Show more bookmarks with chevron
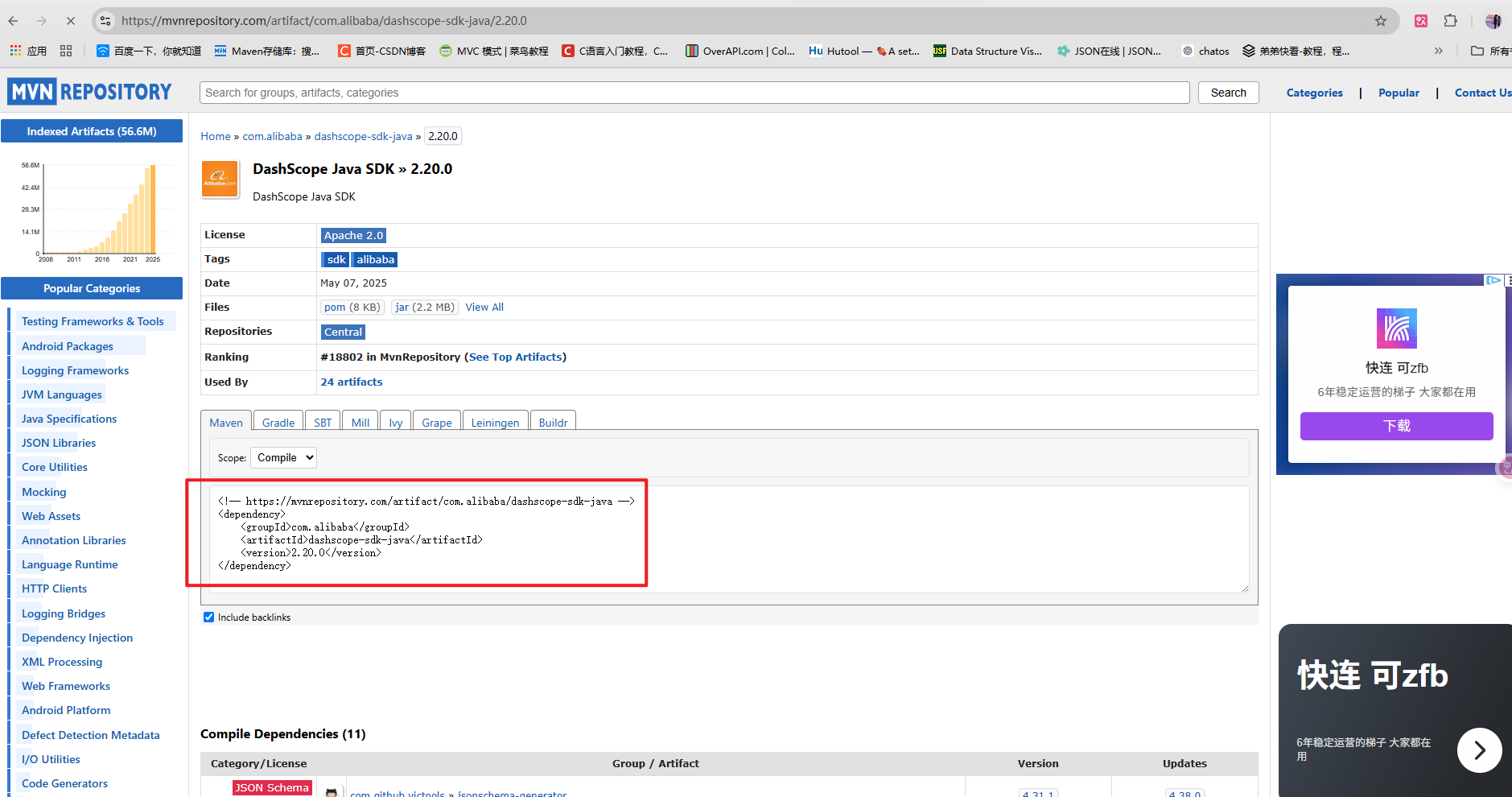1512x797 pixels. [1439, 51]
